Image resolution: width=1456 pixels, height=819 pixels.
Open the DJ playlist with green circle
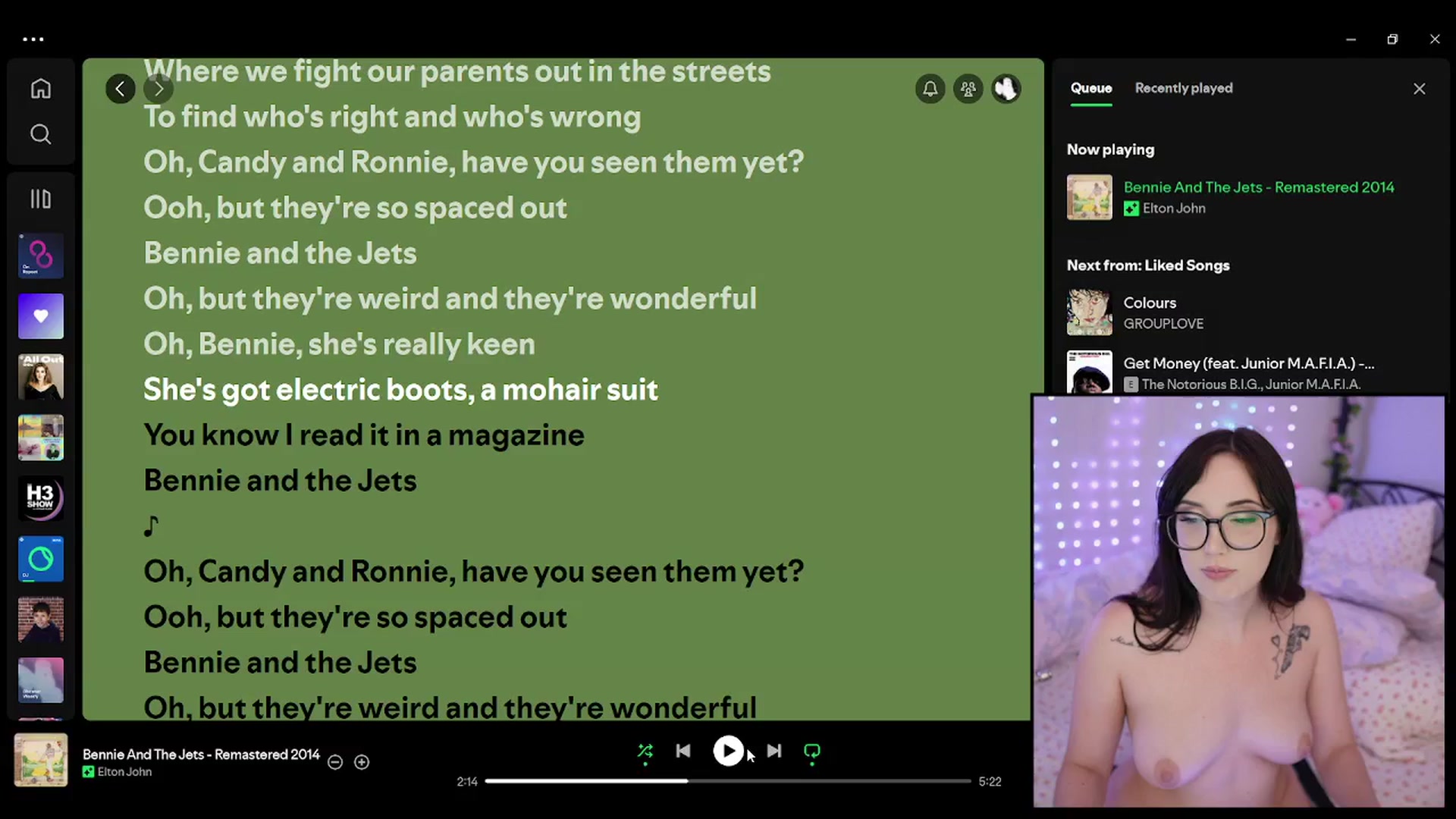click(41, 559)
